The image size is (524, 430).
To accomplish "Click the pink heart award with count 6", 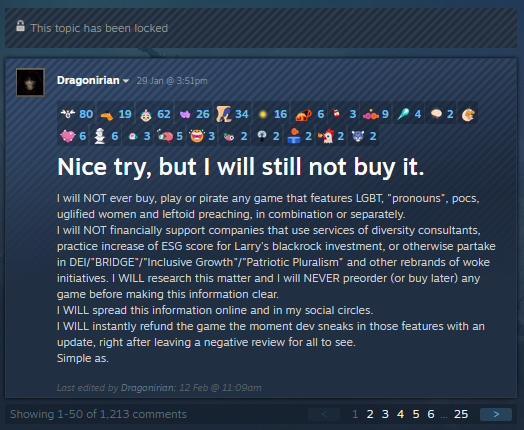I will point(73,136).
